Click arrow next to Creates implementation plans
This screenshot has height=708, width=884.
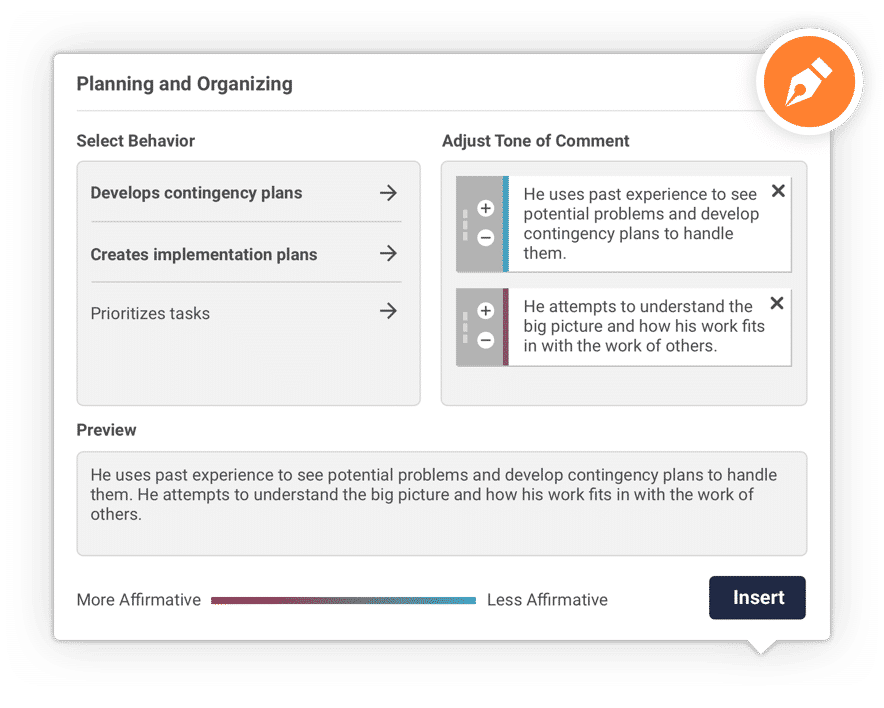click(388, 253)
